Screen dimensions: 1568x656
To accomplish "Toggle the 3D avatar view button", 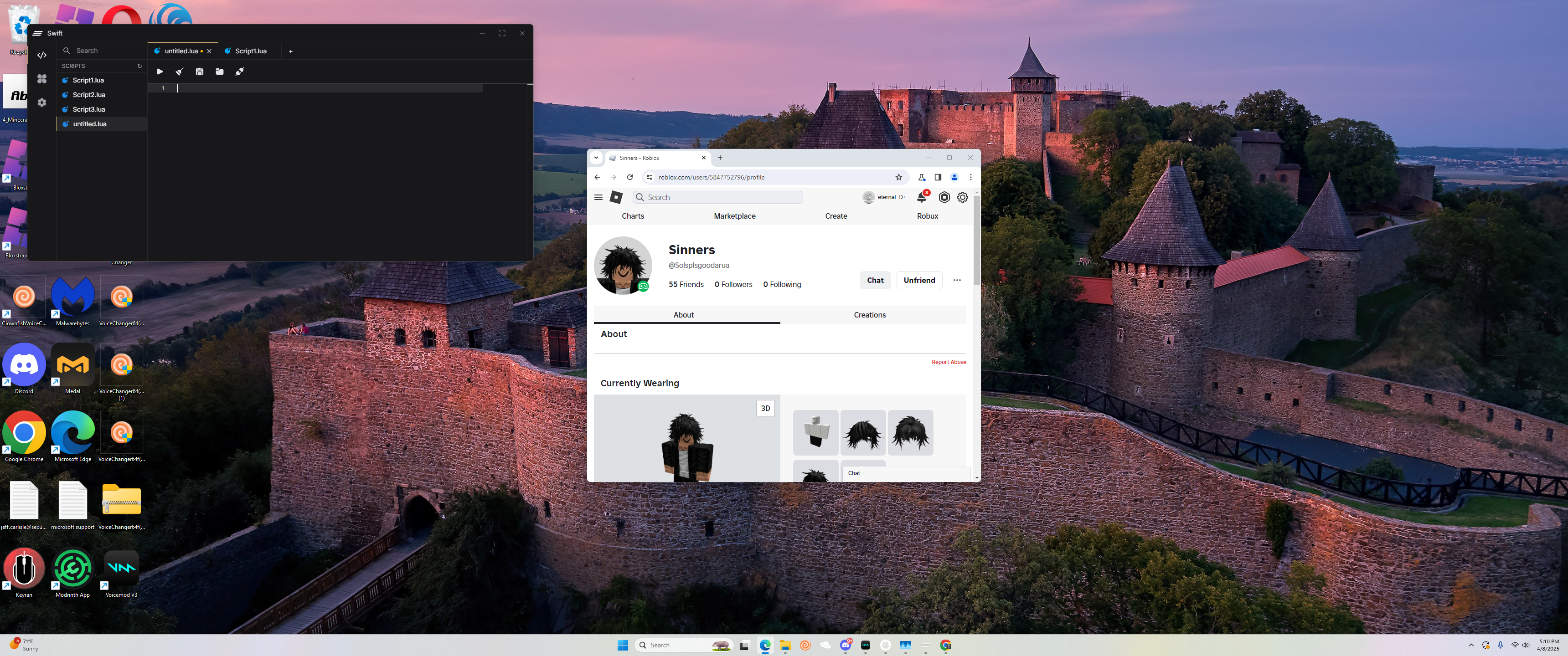I will [765, 408].
